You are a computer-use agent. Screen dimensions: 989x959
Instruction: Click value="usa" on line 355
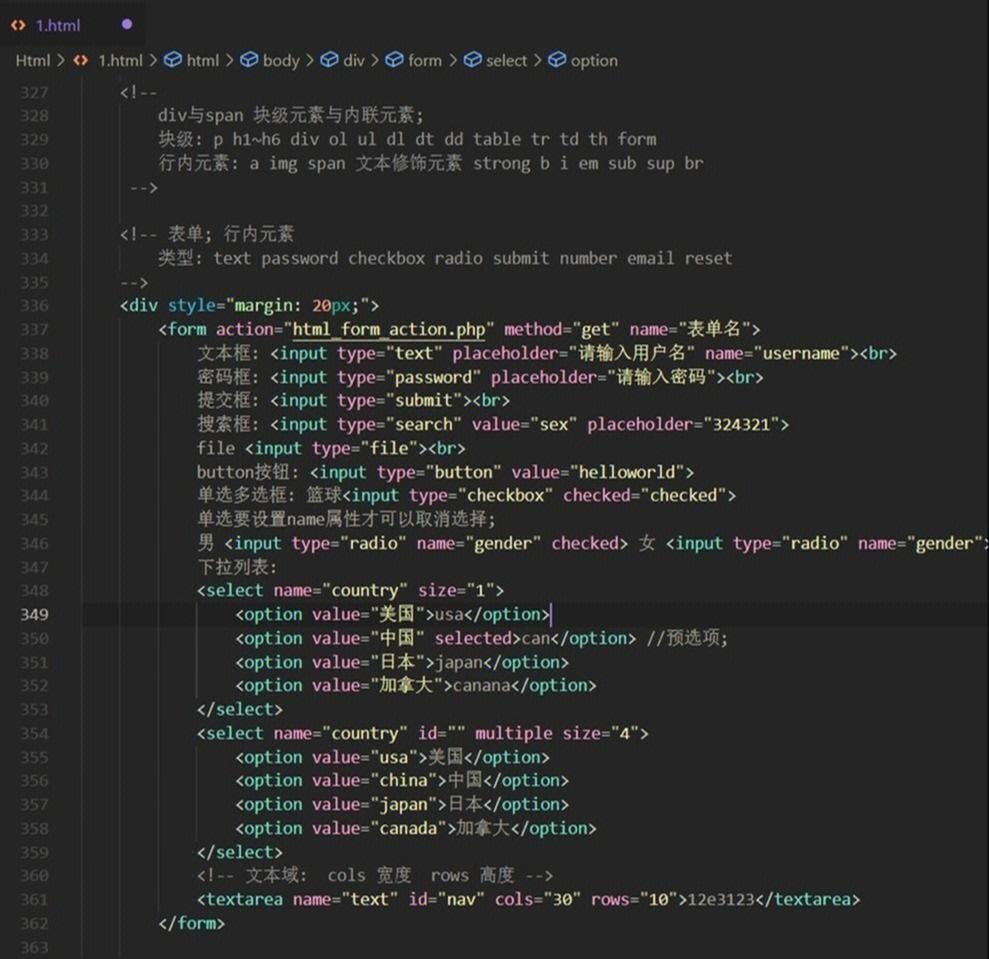[x=365, y=758]
